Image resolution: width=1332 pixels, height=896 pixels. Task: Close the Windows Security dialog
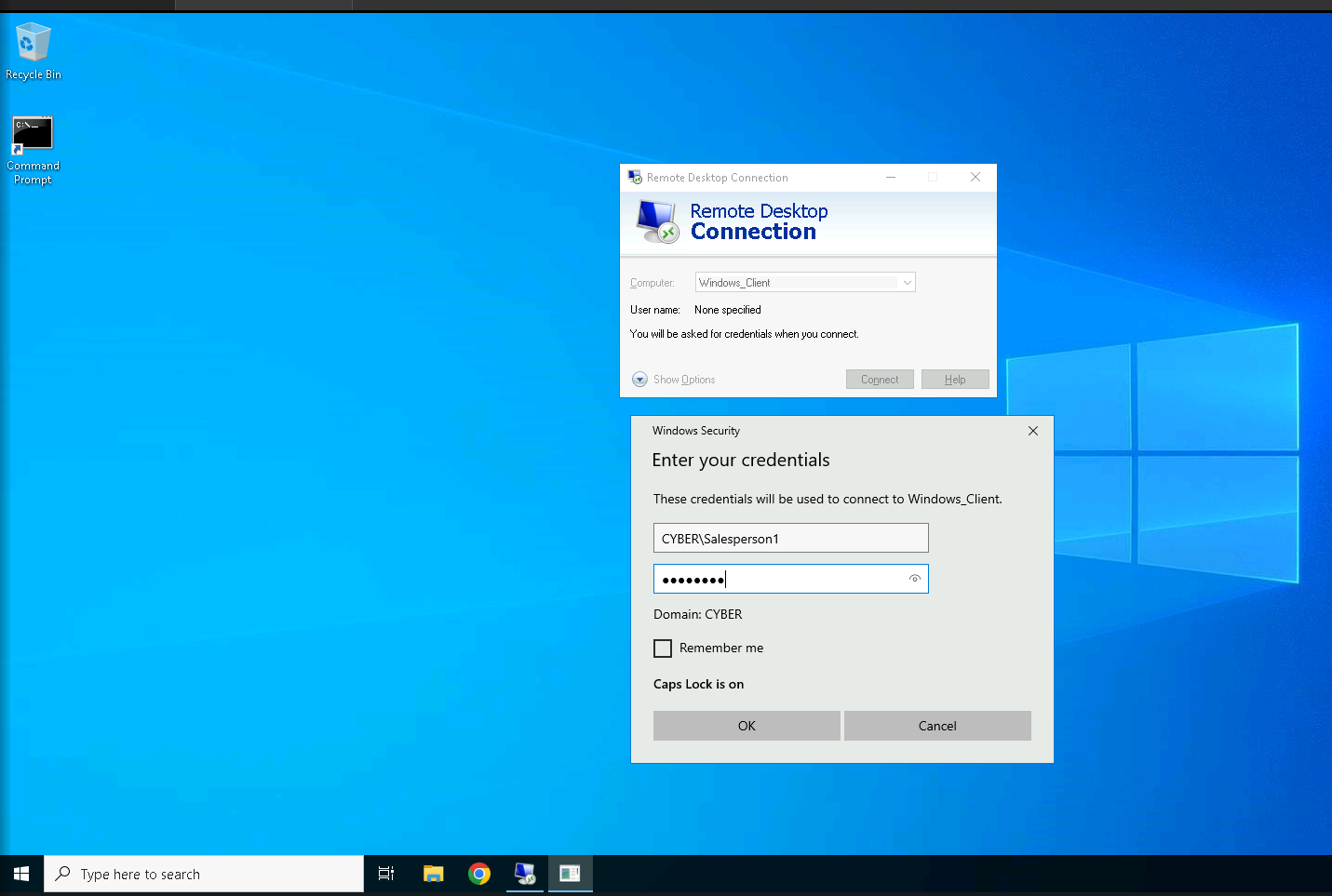[1033, 431]
